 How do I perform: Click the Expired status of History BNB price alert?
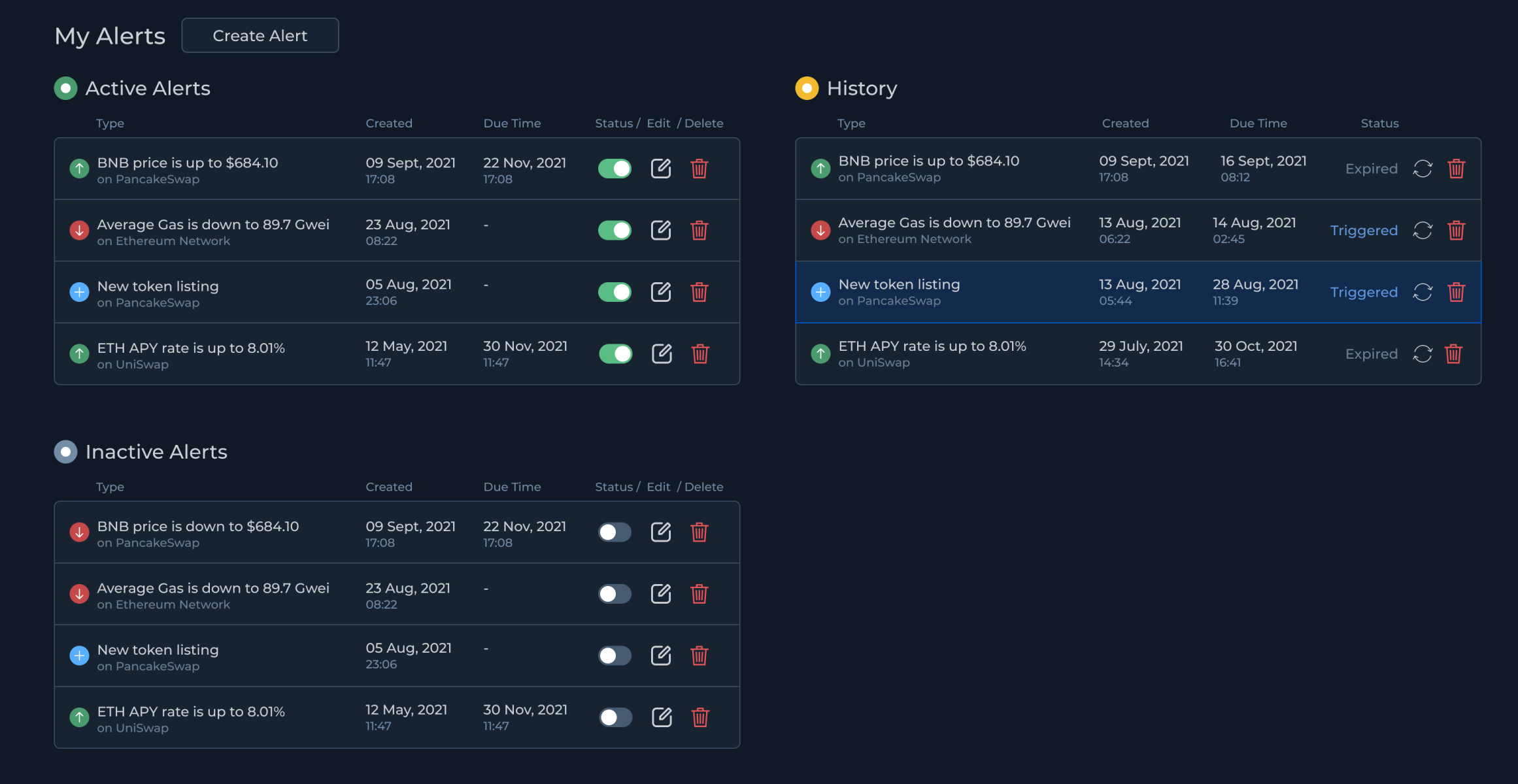tap(1372, 169)
